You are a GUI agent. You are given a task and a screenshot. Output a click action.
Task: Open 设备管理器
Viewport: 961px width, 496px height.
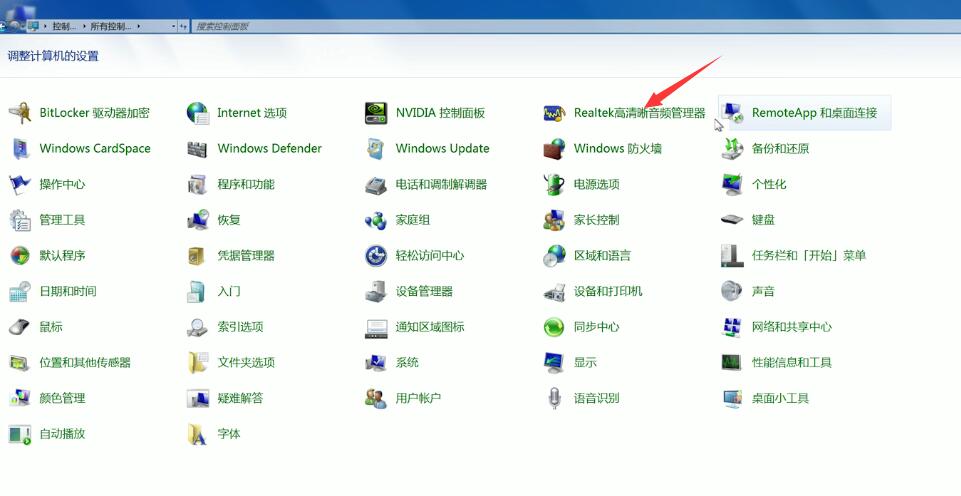pos(409,291)
